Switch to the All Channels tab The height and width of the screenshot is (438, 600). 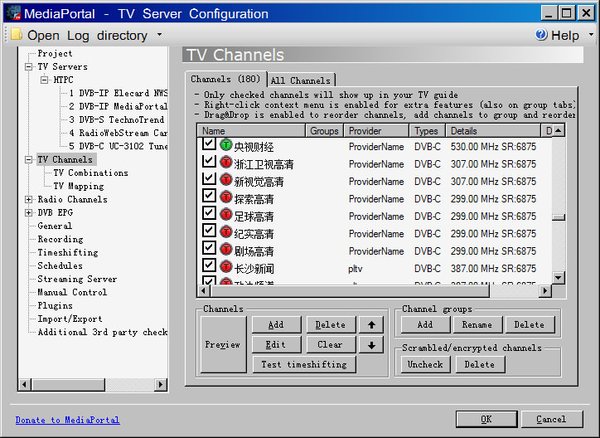pyautogui.click(x=300, y=80)
